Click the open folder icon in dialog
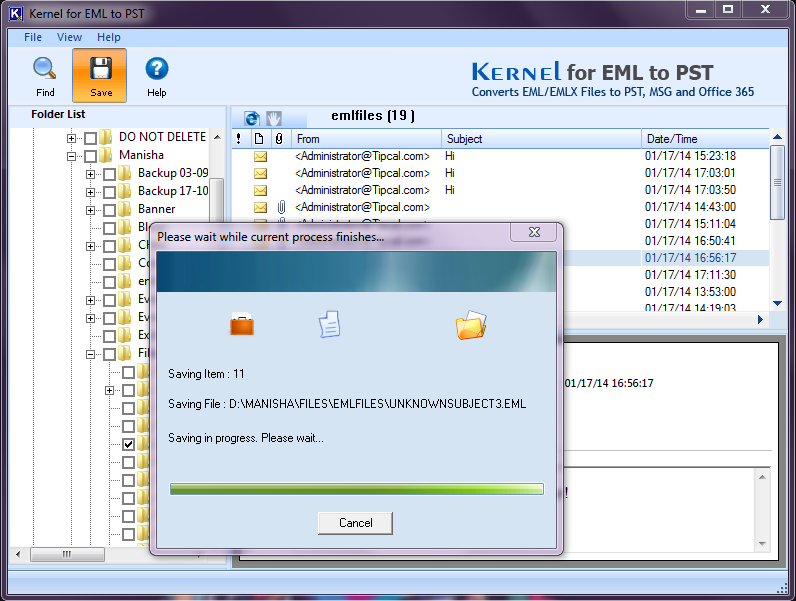 pos(471,325)
